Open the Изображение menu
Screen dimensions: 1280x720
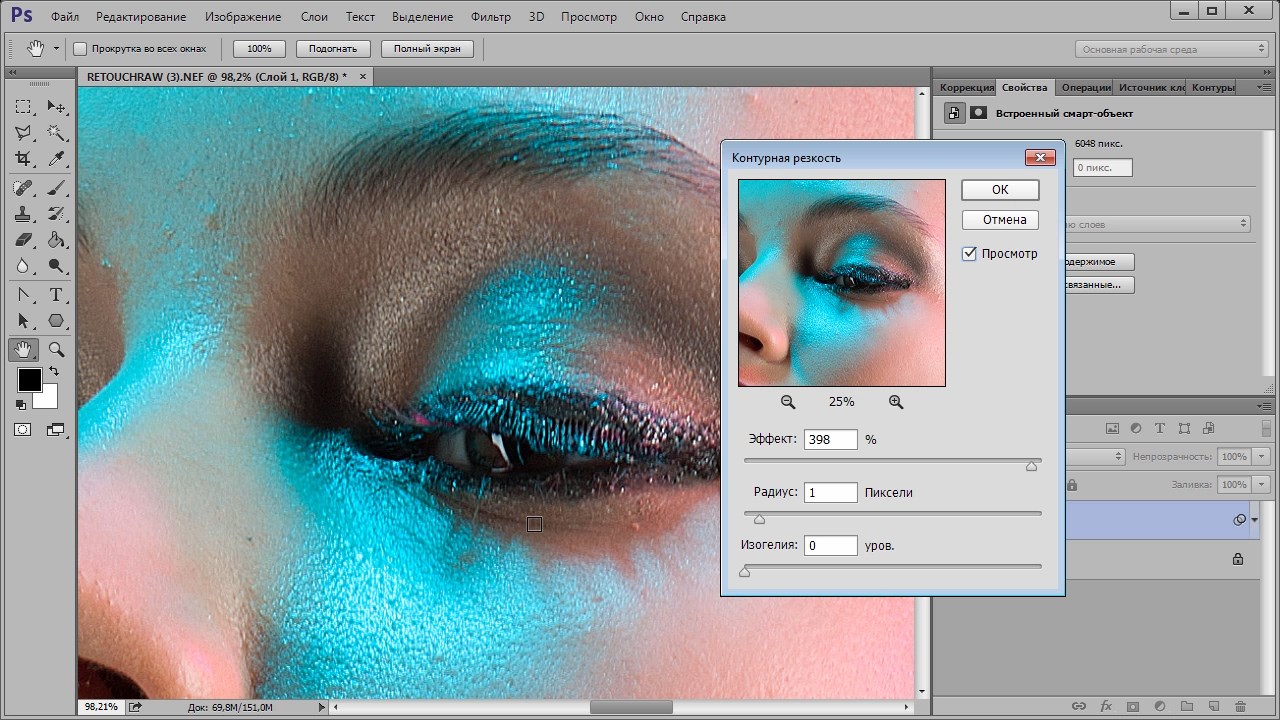(244, 17)
